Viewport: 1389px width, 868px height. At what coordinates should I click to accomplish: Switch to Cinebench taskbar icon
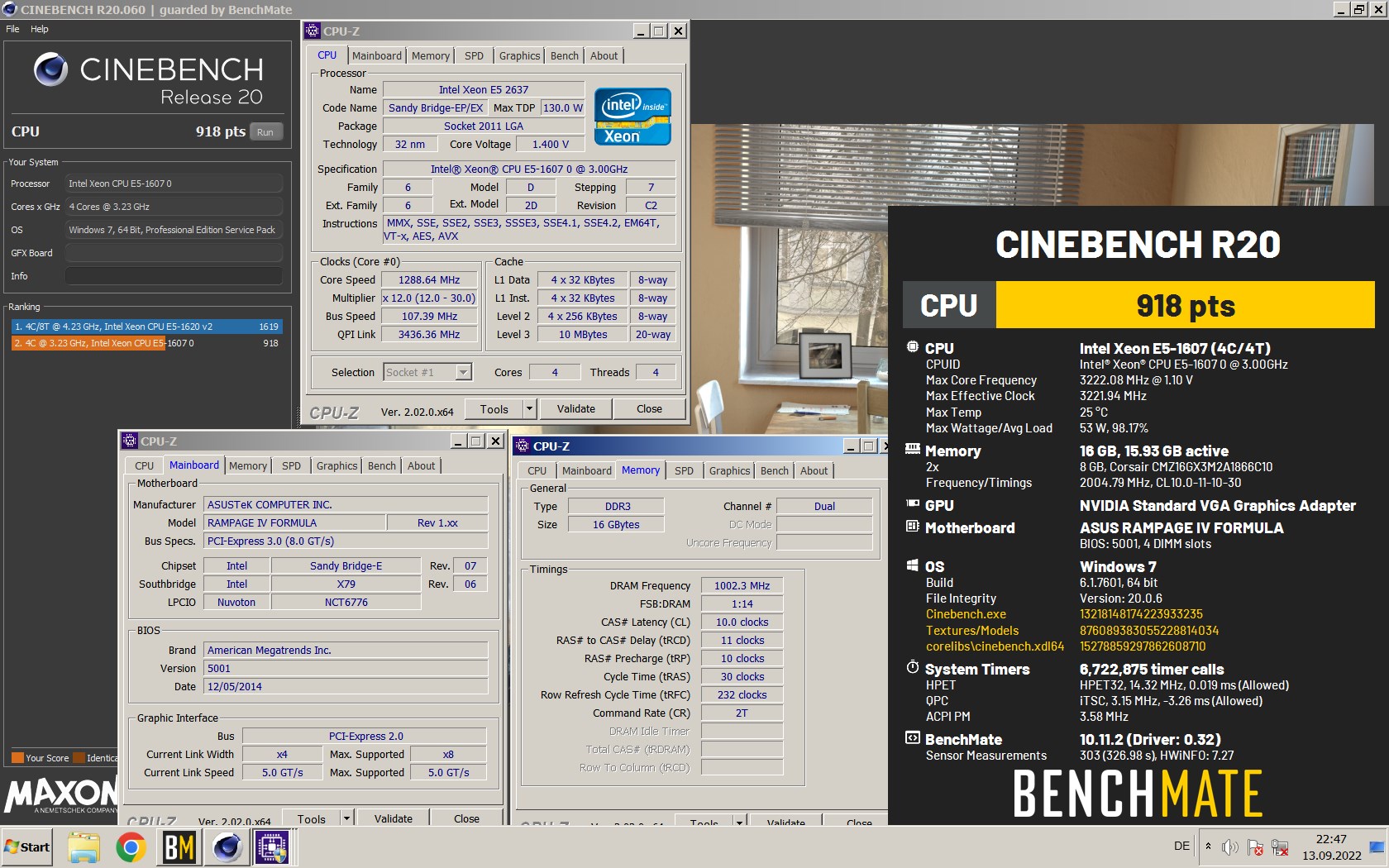(227, 847)
